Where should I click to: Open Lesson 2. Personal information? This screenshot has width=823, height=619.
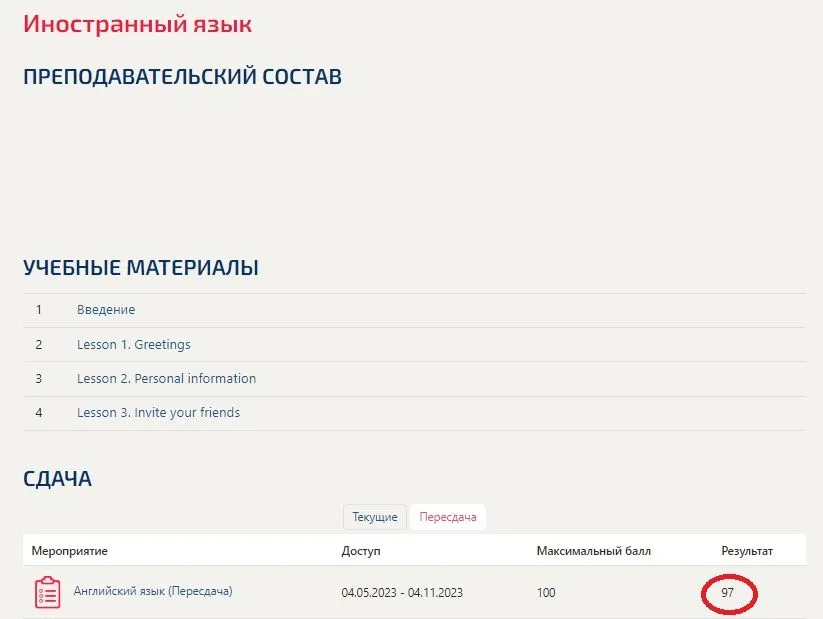166,378
